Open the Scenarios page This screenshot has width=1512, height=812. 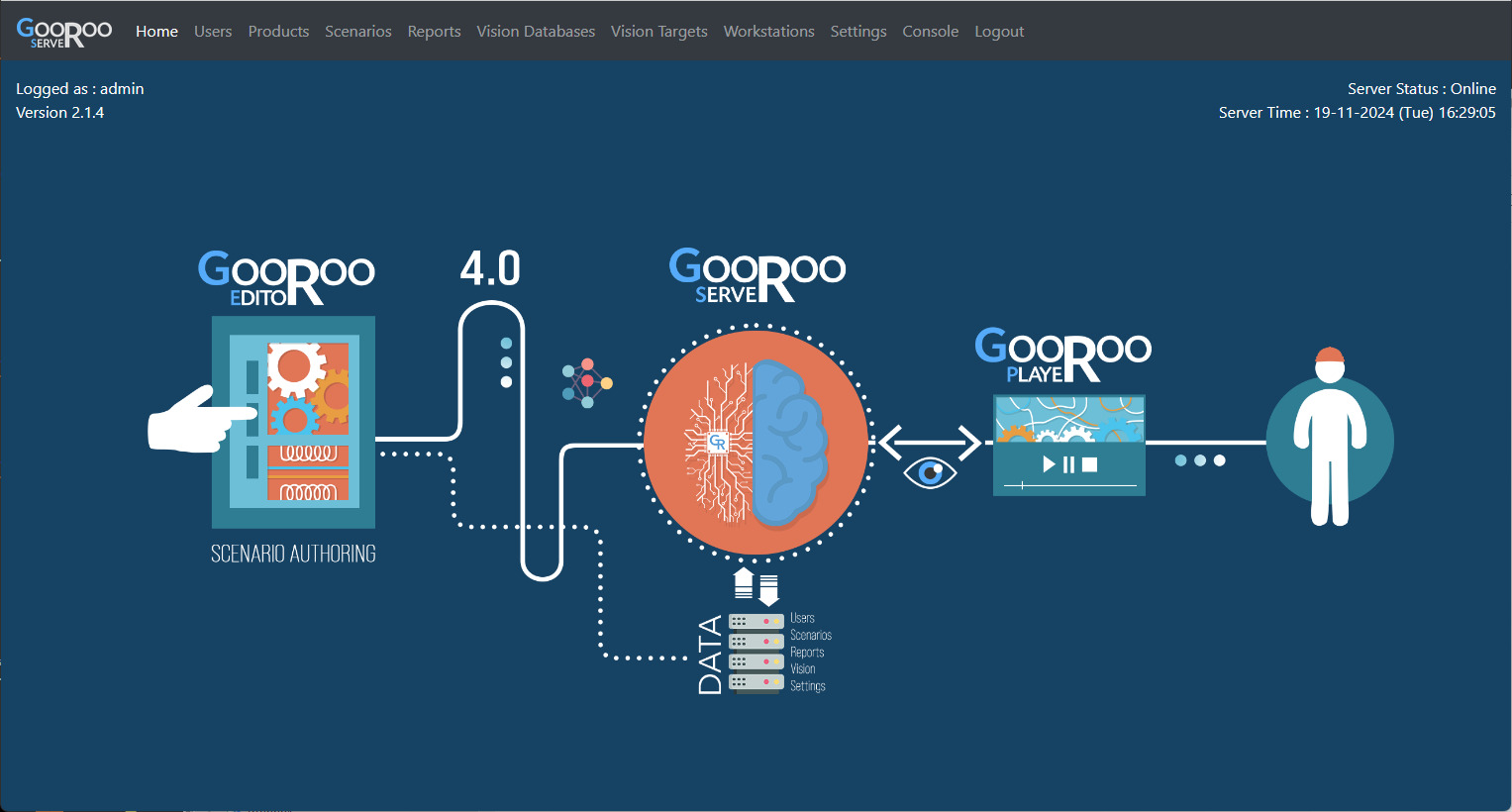pos(358,32)
